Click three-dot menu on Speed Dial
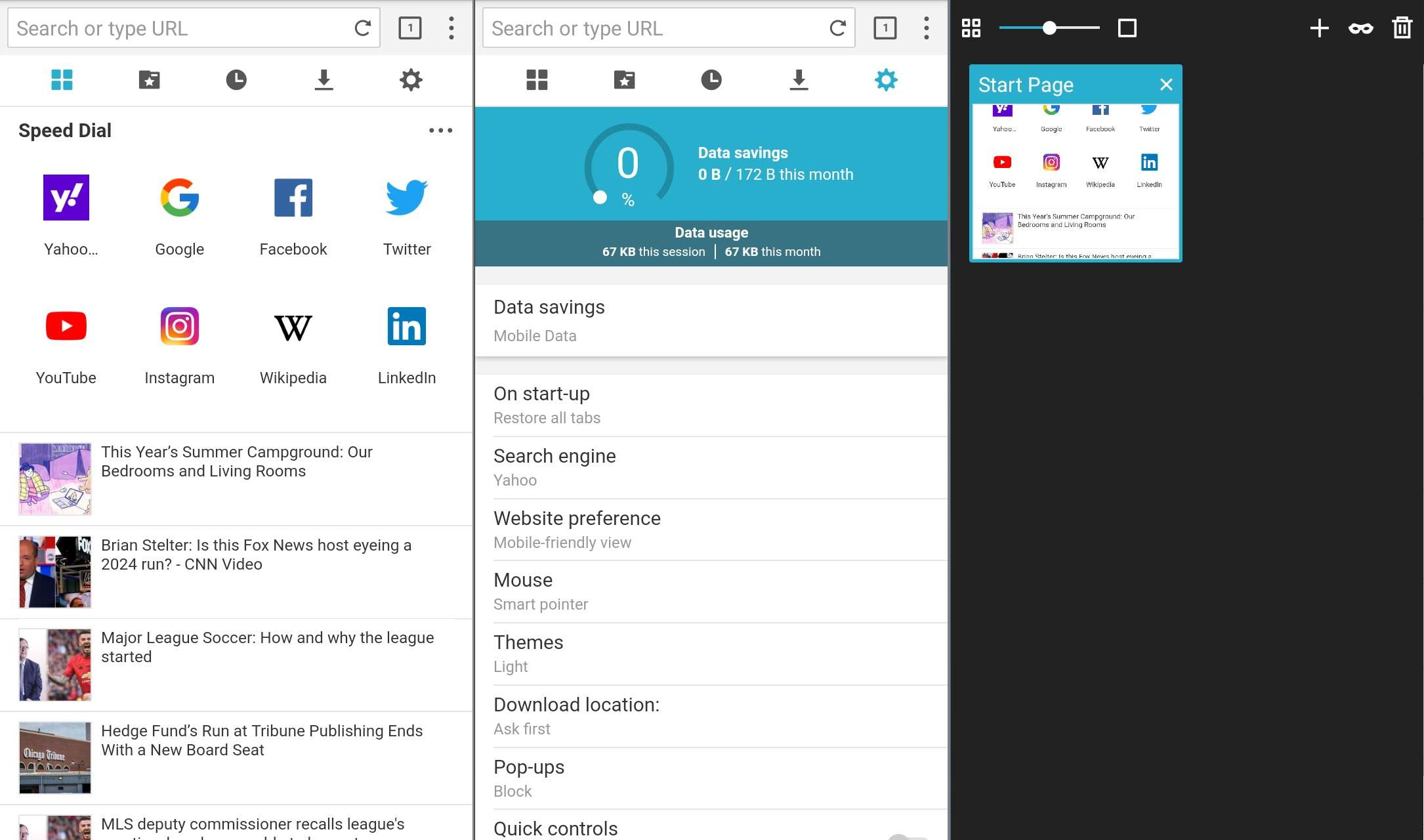The height and width of the screenshot is (840, 1424). (x=441, y=130)
